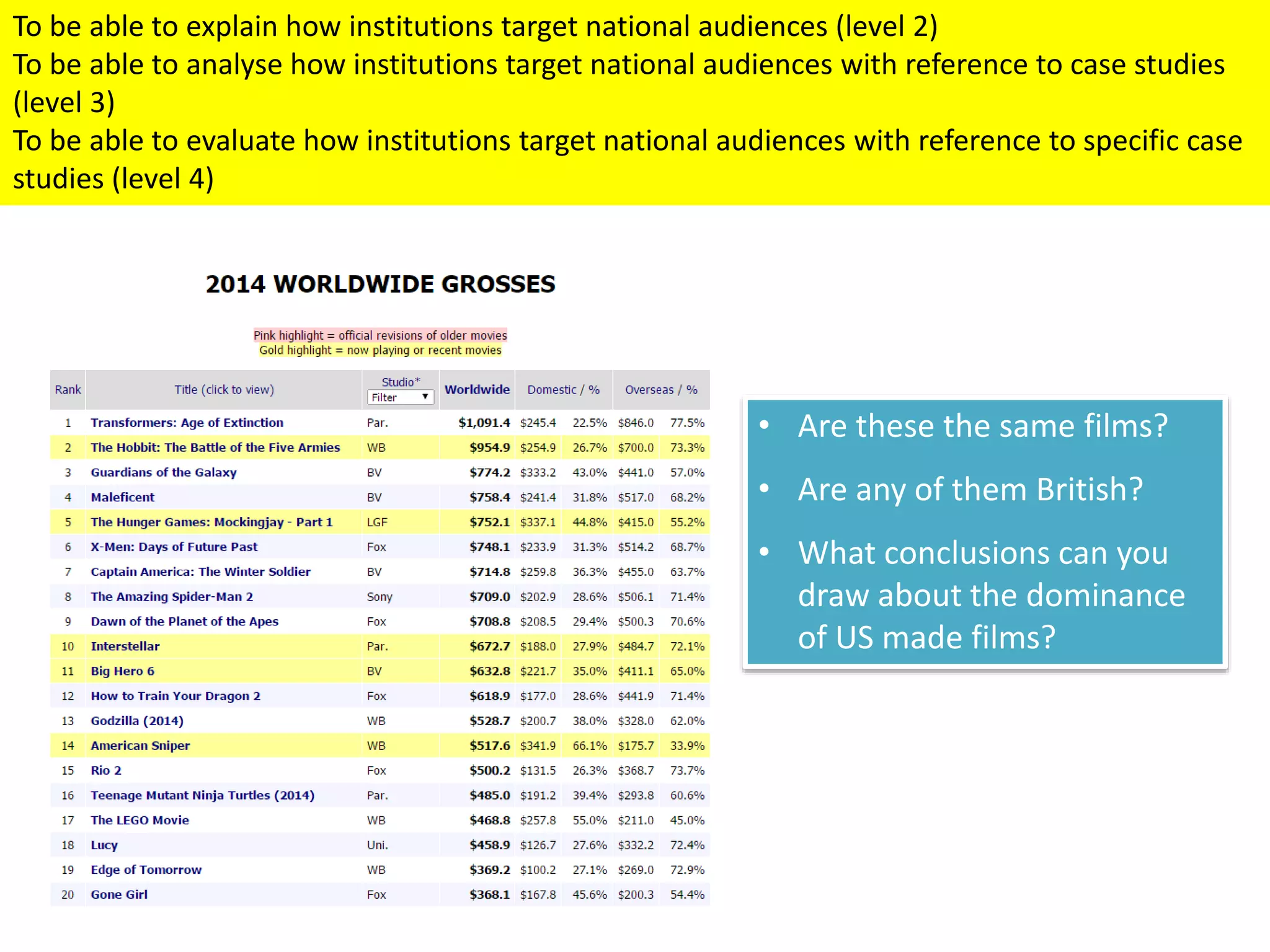
Task: Open the American Sniper link
Action: pyautogui.click(x=140, y=746)
